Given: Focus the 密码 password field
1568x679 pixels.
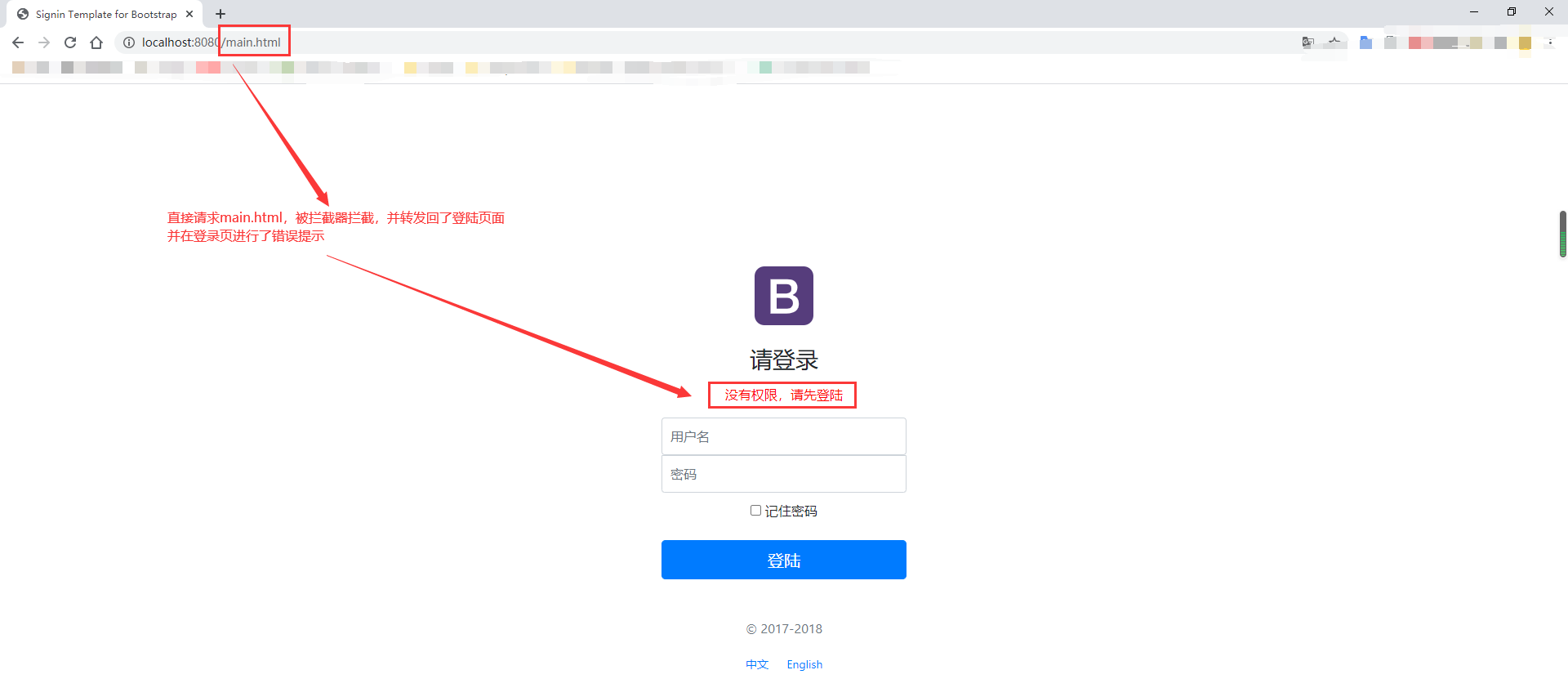Looking at the screenshot, I should pyautogui.click(x=784, y=474).
